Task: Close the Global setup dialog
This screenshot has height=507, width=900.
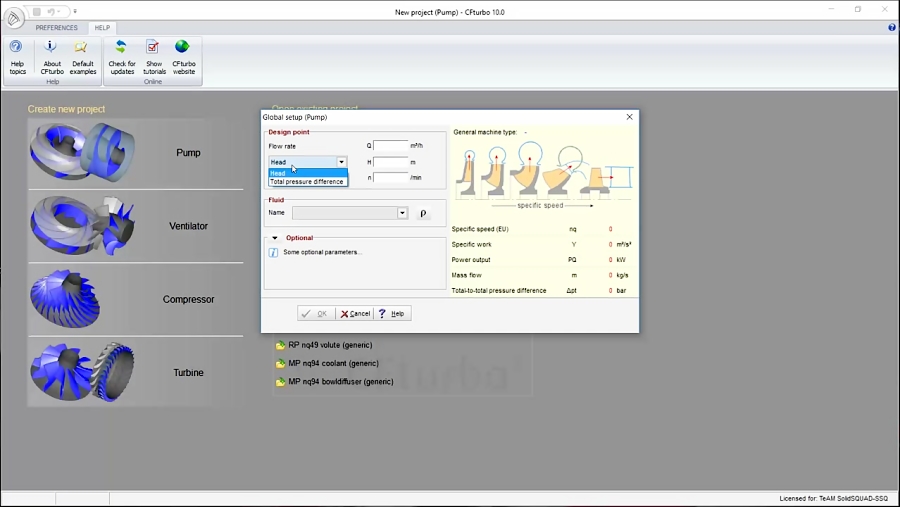Action: [629, 117]
